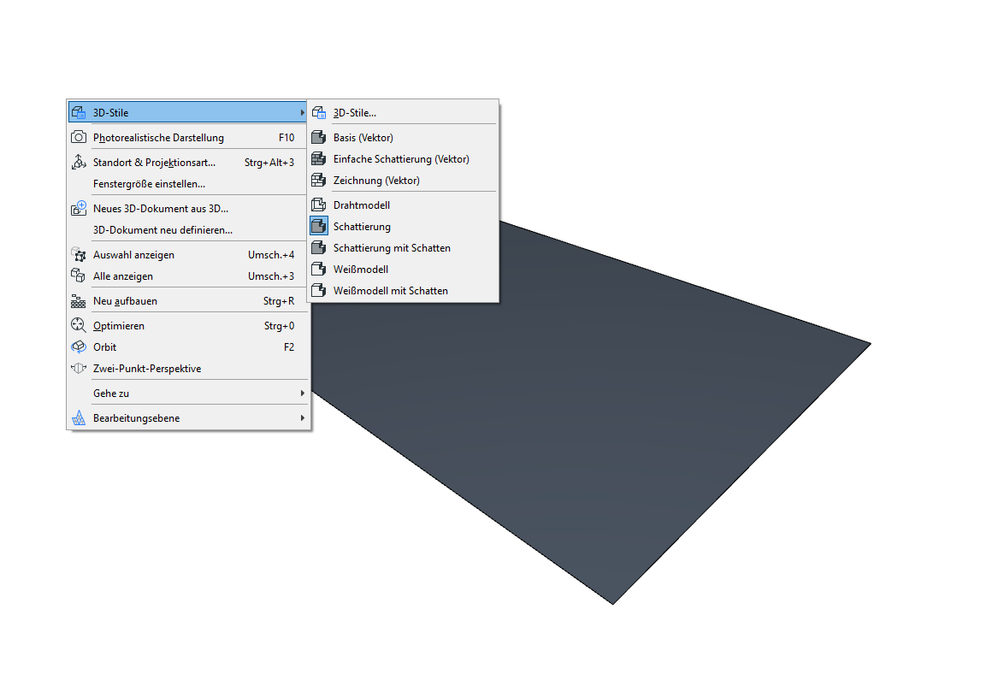The width and height of the screenshot is (998, 681).
Task: Click the Neues 3D-Dokument aus 3D icon
Action: click(79, 208)
